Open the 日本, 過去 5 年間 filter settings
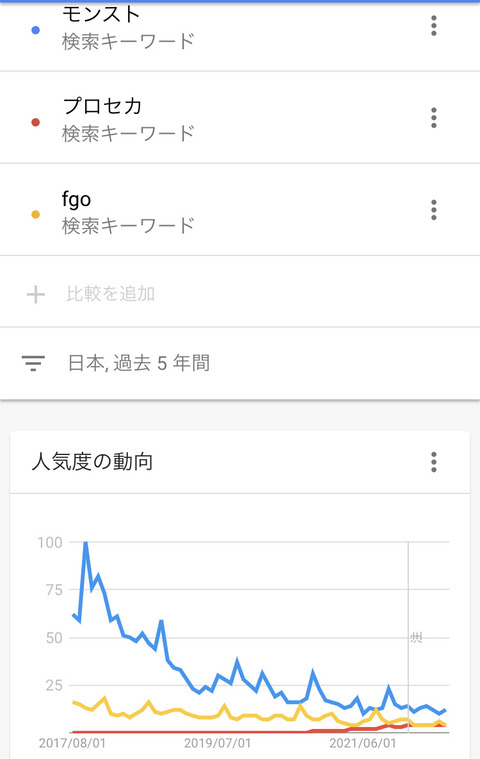 click(139, 363)
